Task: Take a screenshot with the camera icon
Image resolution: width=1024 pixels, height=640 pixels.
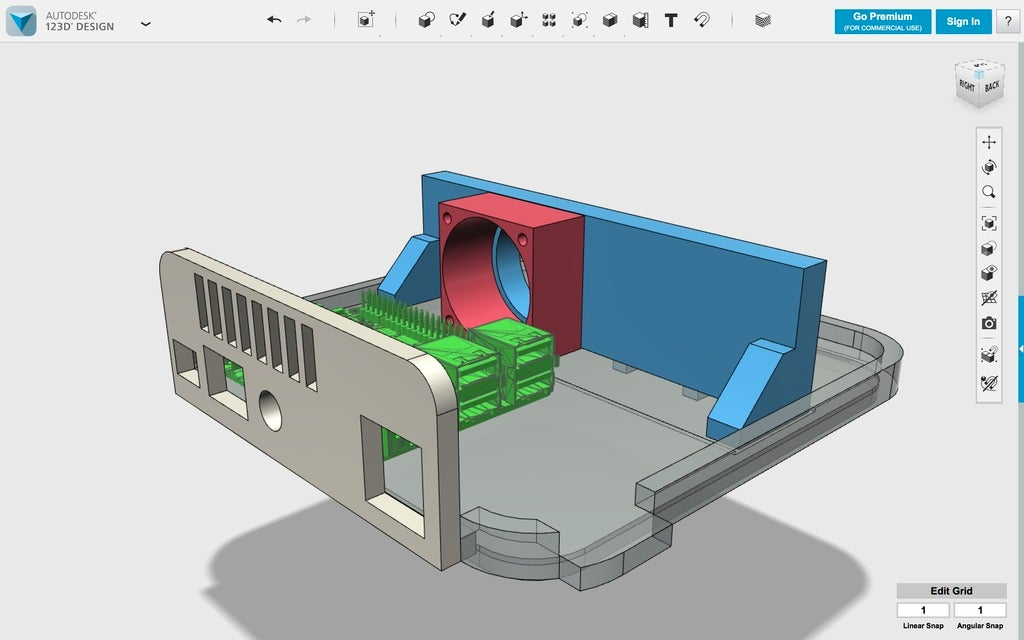Action: tap(989, 323)
